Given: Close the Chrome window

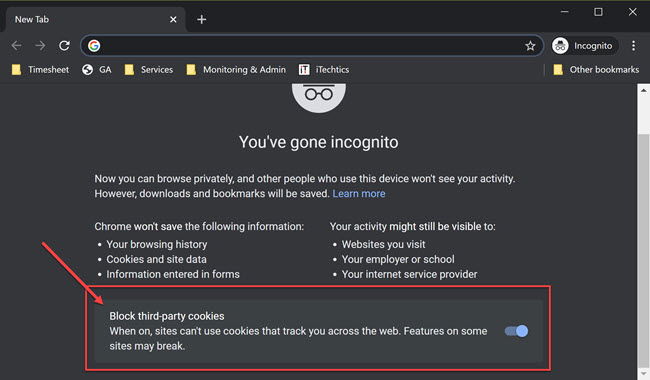Looking at the screenshot, I should pos(633,12).
